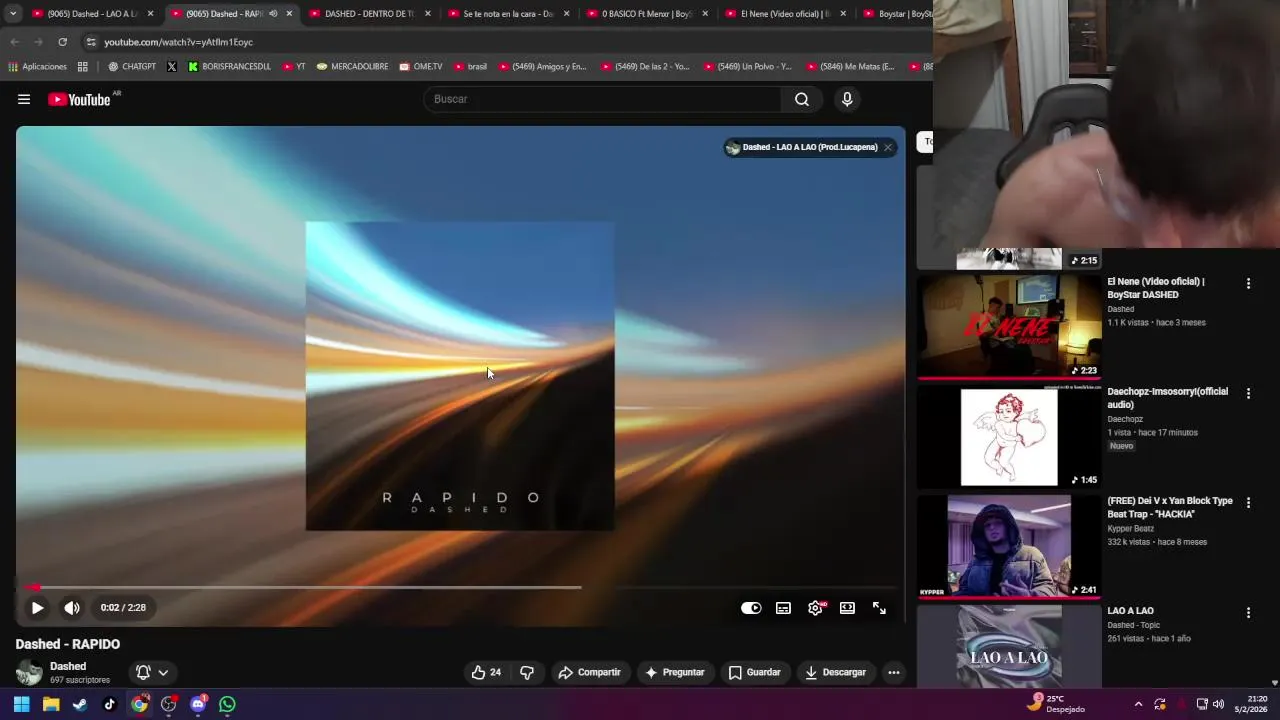Switch to DASHED - DENTRO DE TI tab
Viewport: 1280px width, 720px height.
coord(368,14)
